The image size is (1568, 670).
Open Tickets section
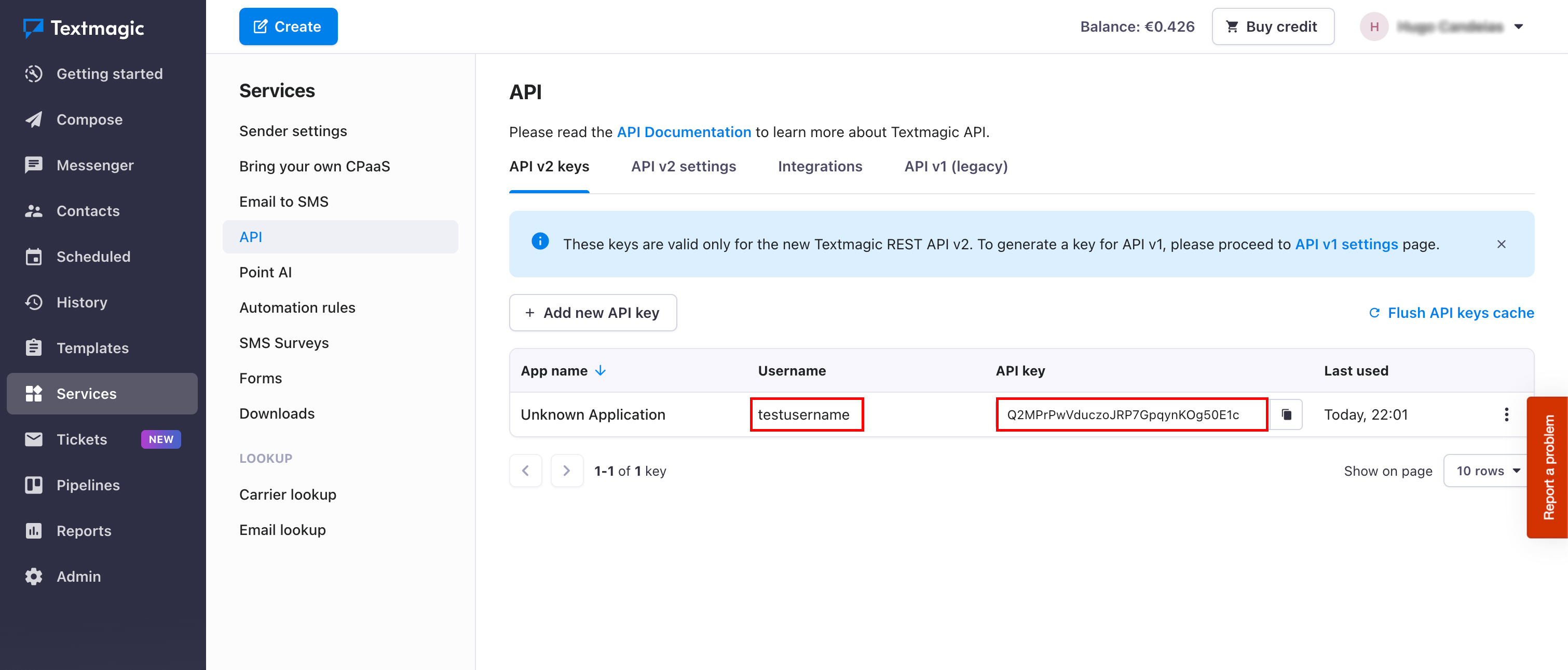[x=102, y=439]
